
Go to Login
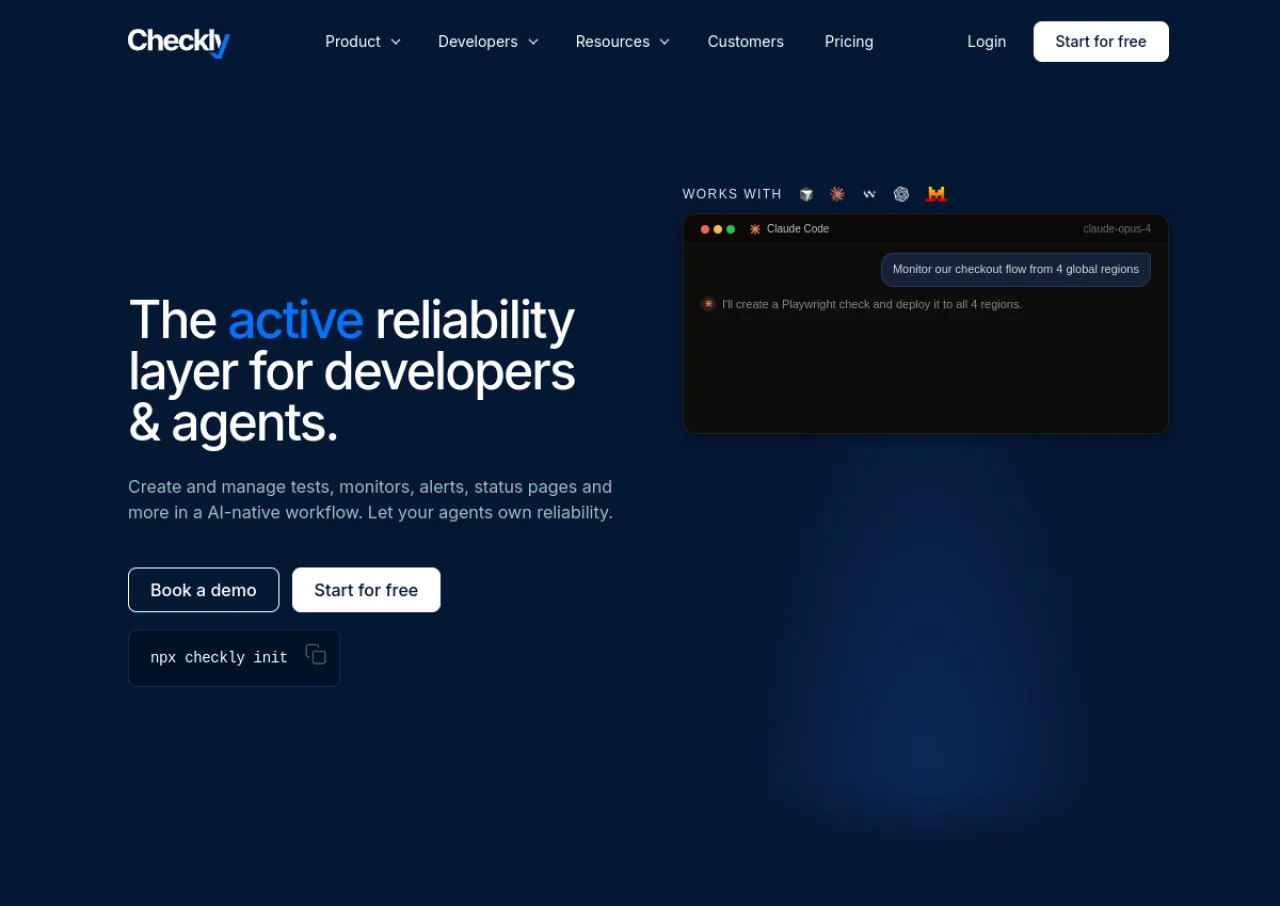click(987, 42)
